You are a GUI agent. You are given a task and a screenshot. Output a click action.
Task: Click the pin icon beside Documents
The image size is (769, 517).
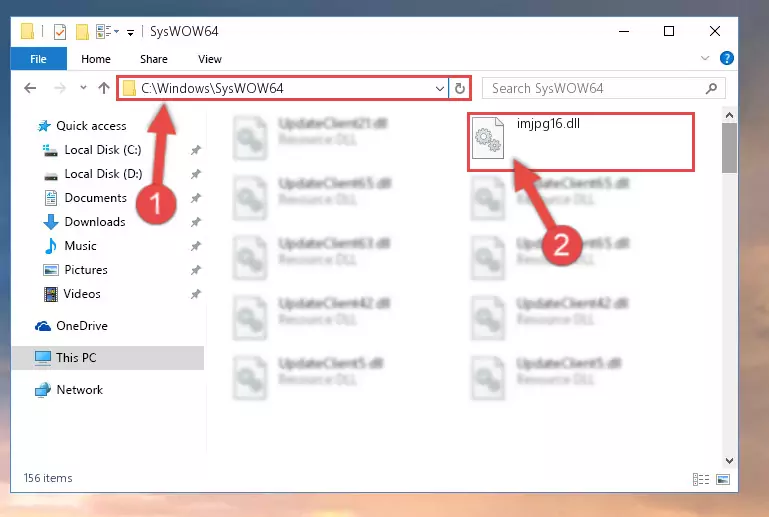[x=195, y=198]
